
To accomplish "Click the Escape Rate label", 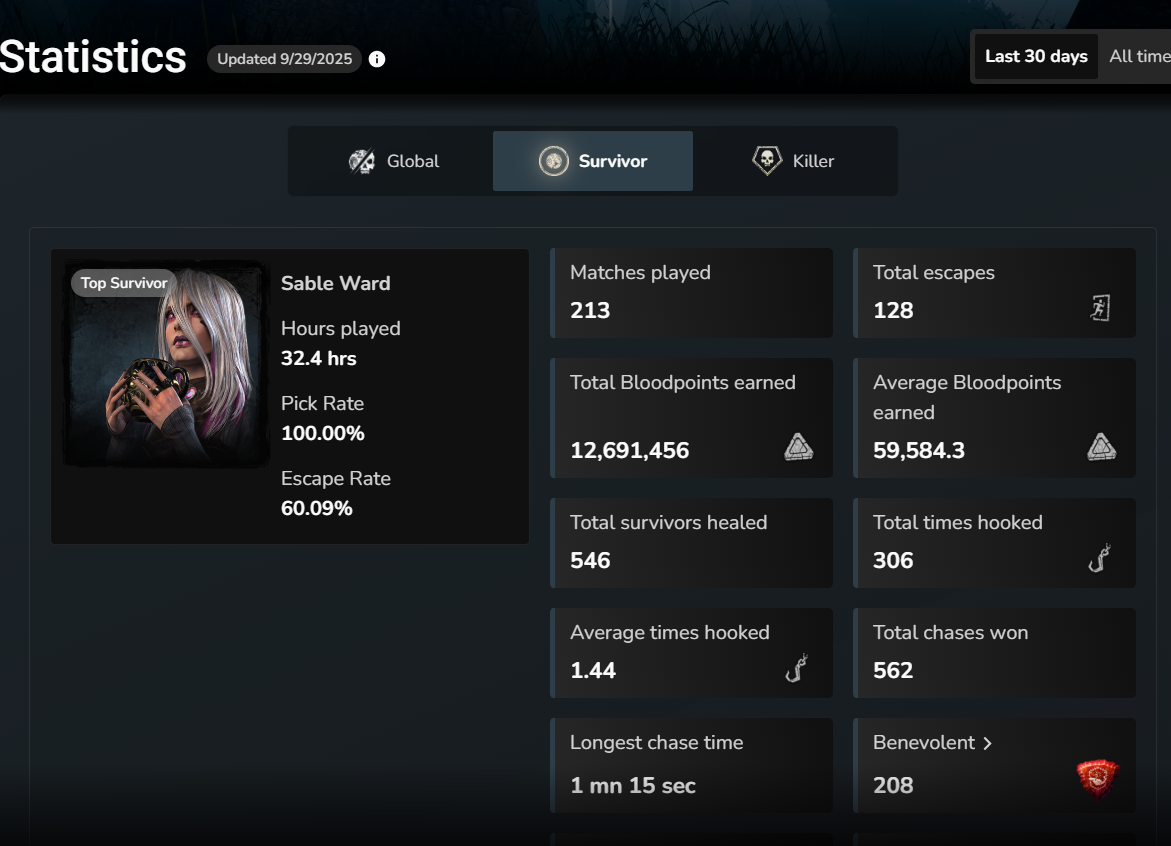I will [x=336, y=479].
